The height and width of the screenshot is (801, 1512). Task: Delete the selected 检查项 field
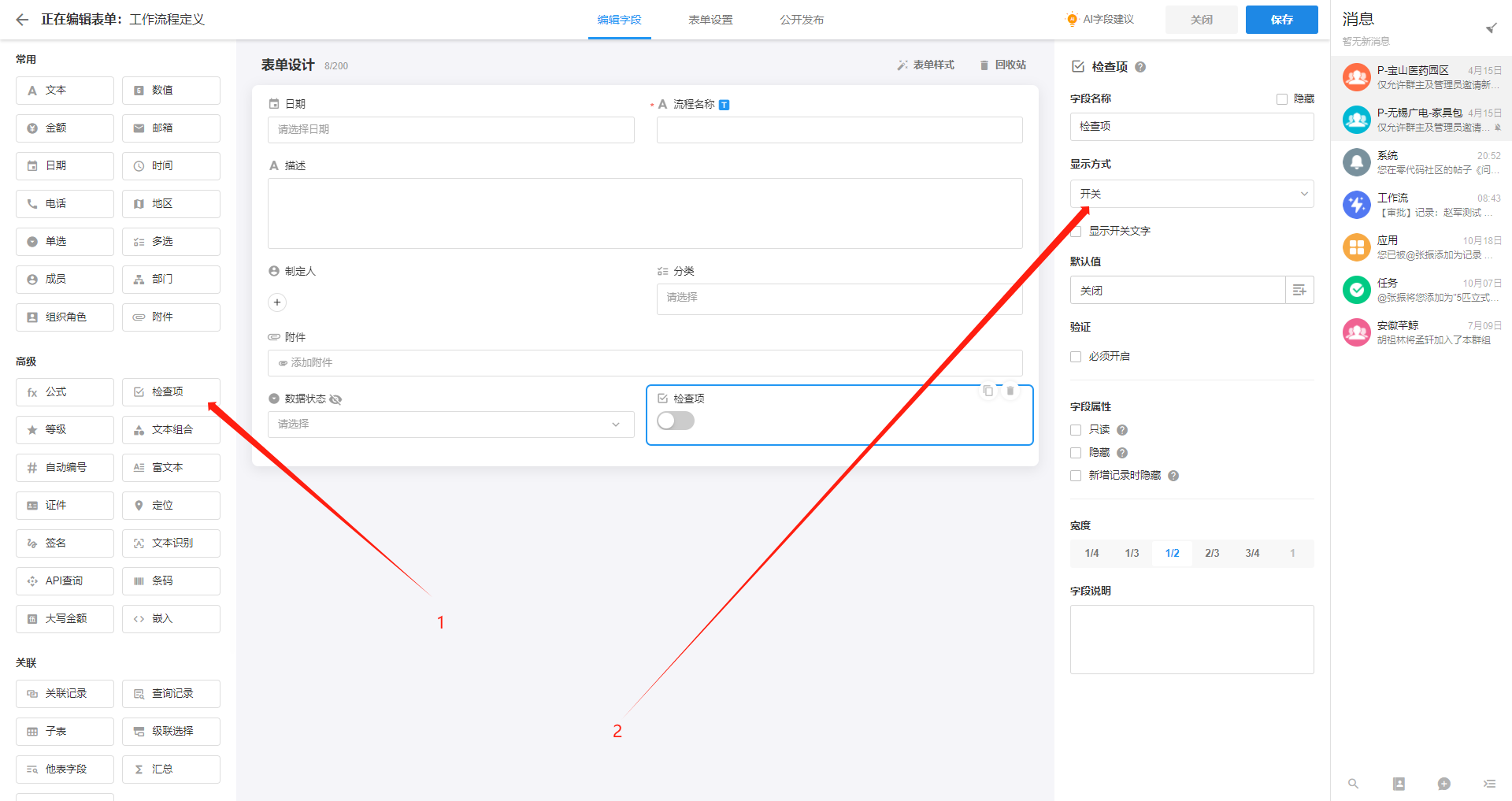1010,391
